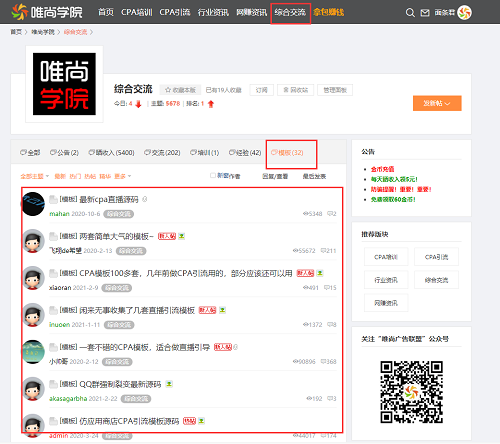500x444 pixels.
Task: Open thread 两套简单大气的模板
Action: point(116,236)
